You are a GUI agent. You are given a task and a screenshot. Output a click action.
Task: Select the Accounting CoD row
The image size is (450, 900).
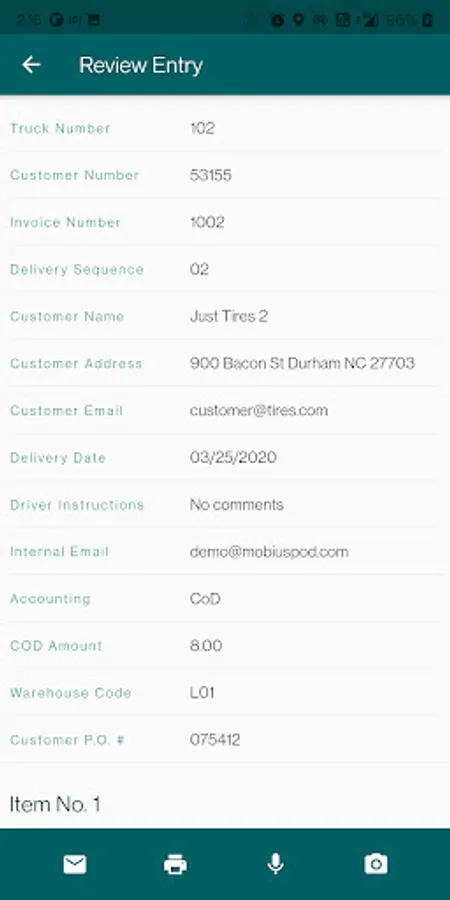click(225, 599)
